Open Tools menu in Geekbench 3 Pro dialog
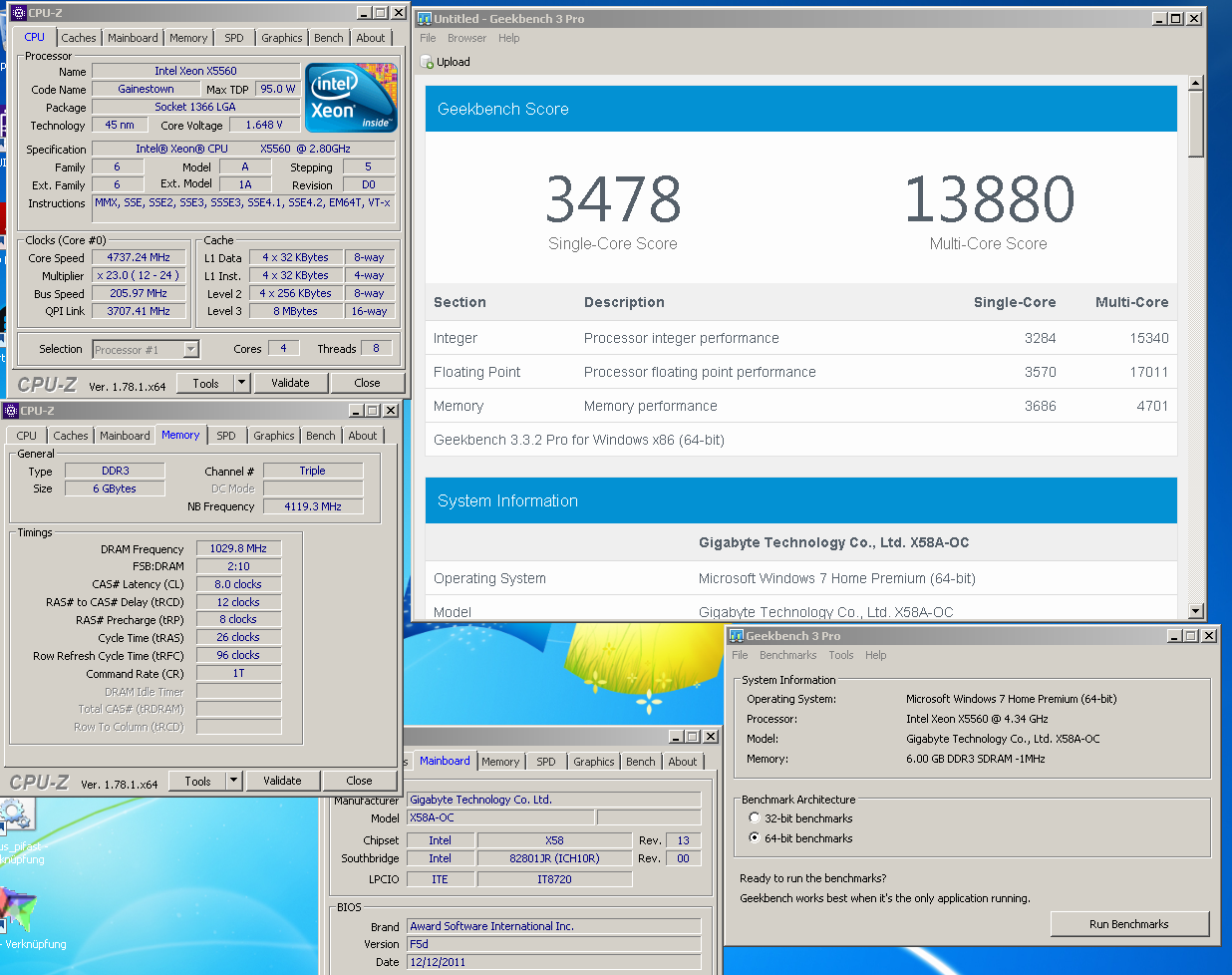Screen dimensions: 1232x975 (x=841, y=655)
